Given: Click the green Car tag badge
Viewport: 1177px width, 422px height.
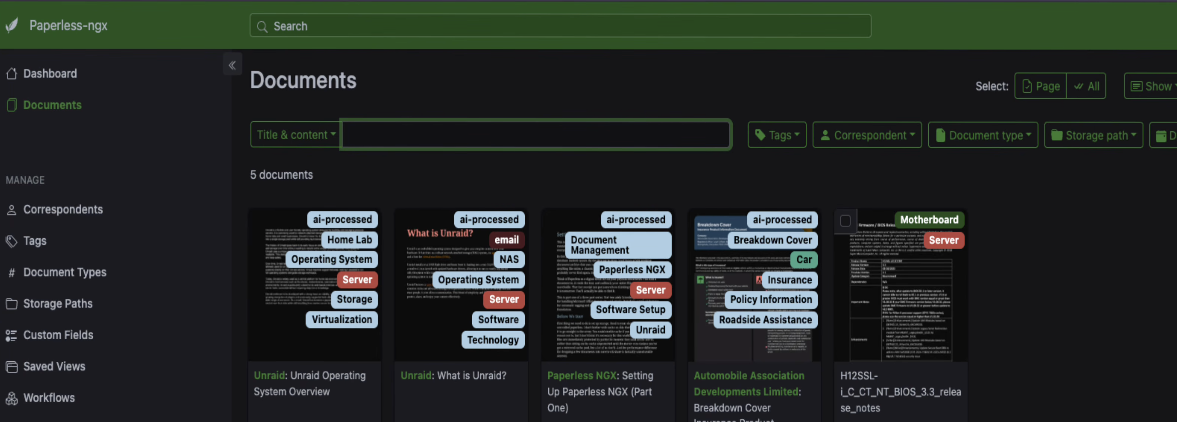Looking at the screenshot, I should (803, 260).
